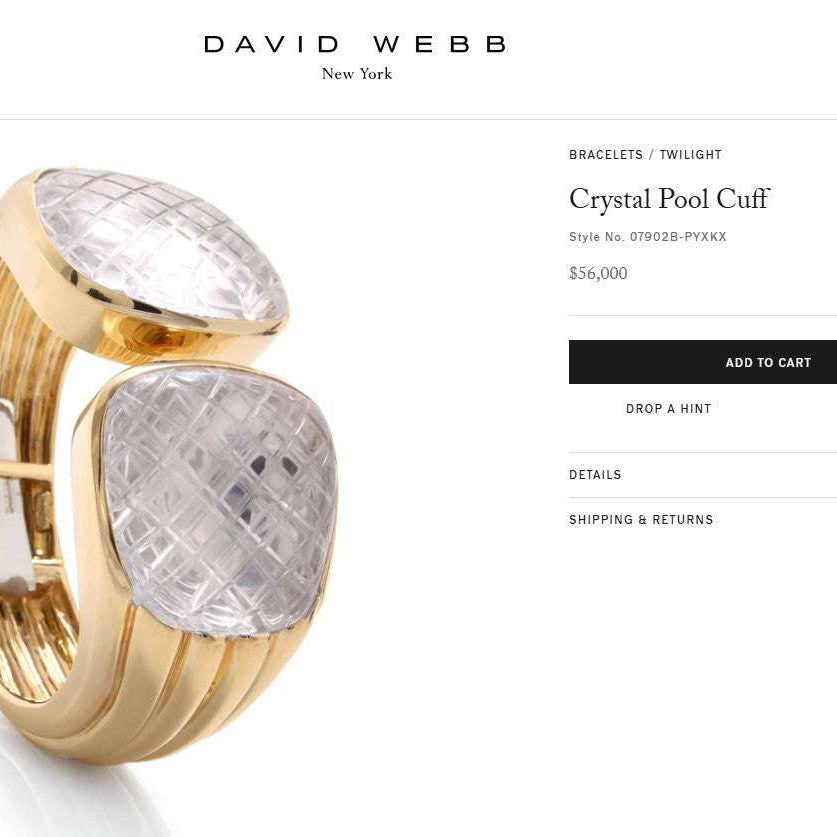837x837 pixels.
Task: Click the upper carved crystal stone
Action: (x=160, y=243)
